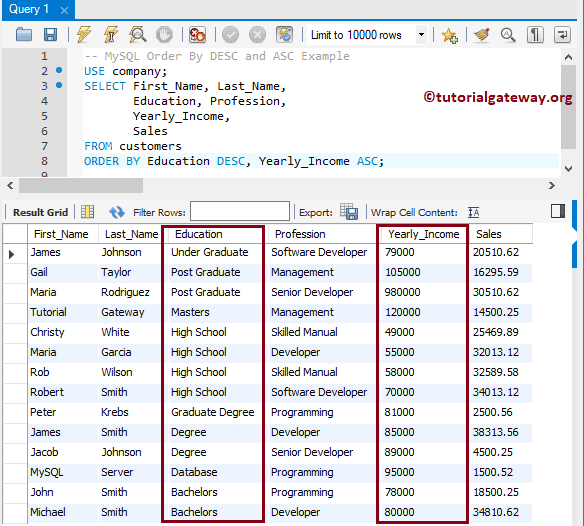Sort by Yearly_Income column header
Viewport: 584px width, 526px height.
click(423, 234)
